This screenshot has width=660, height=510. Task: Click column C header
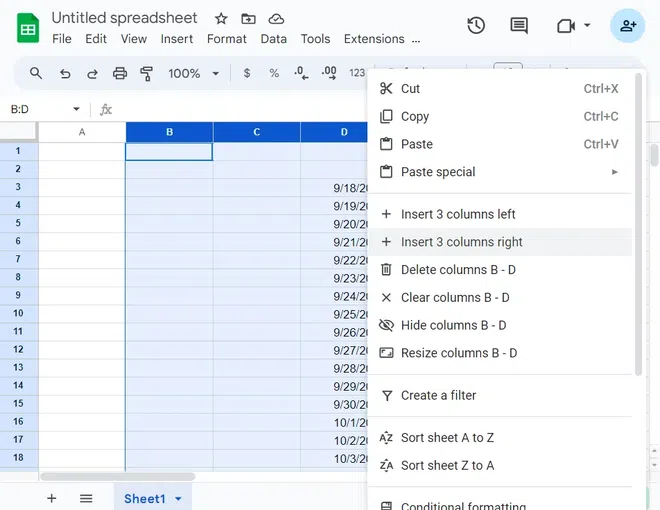point(257,132)
